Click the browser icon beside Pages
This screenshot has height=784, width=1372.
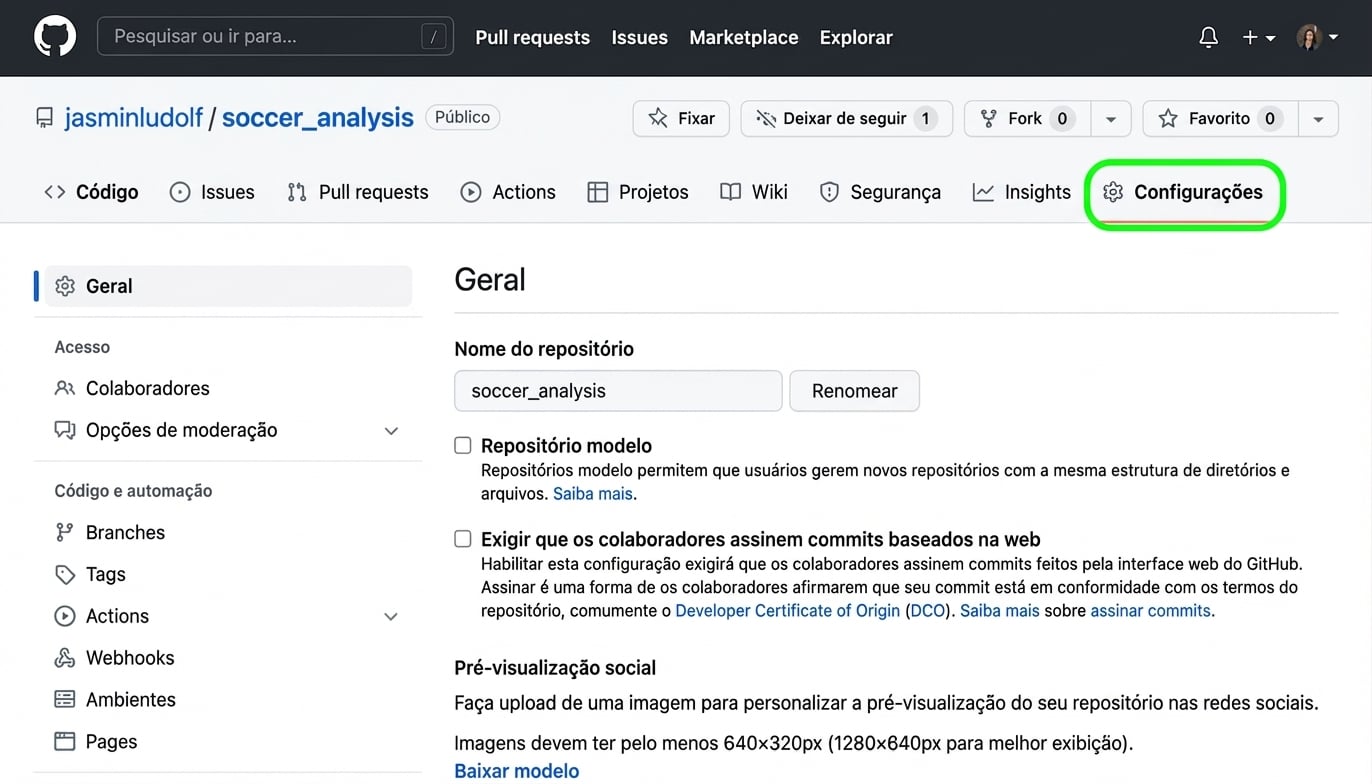click(65, 742)
